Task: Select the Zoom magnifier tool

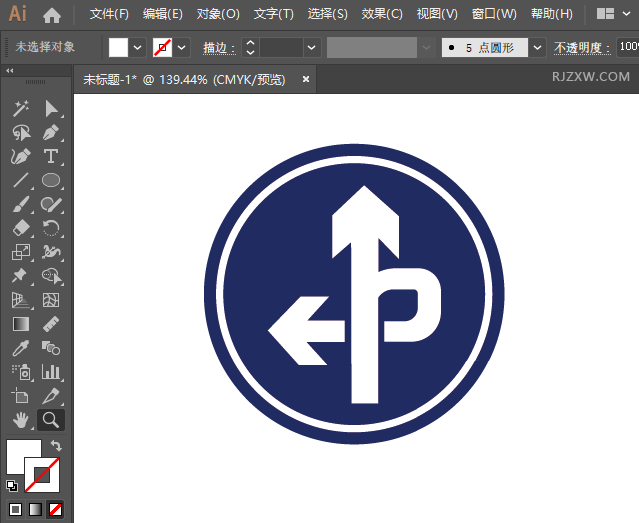Action: [51, 420]
